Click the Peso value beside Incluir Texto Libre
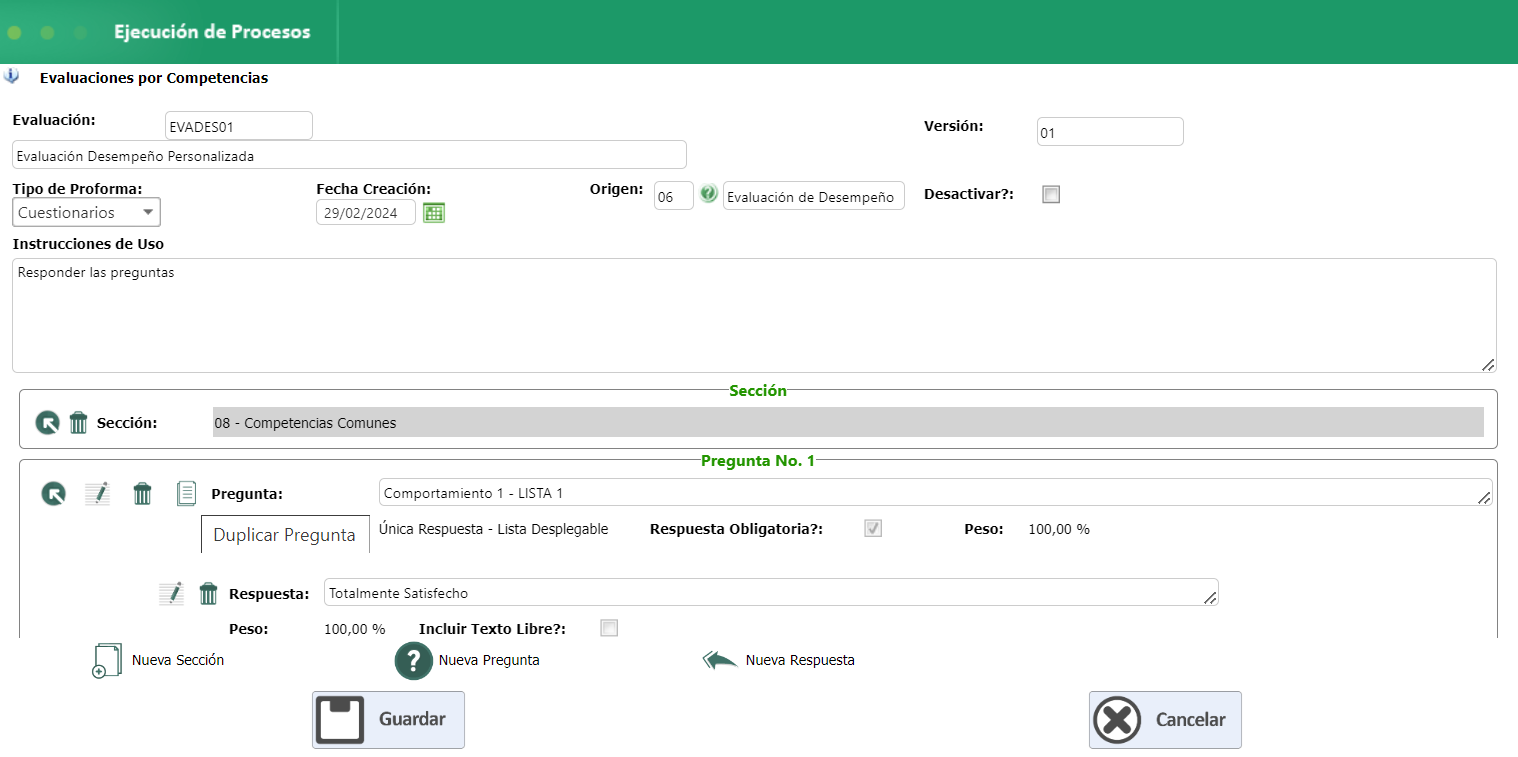The width and height of the screenshot is (1518, 757). (355, 629)
